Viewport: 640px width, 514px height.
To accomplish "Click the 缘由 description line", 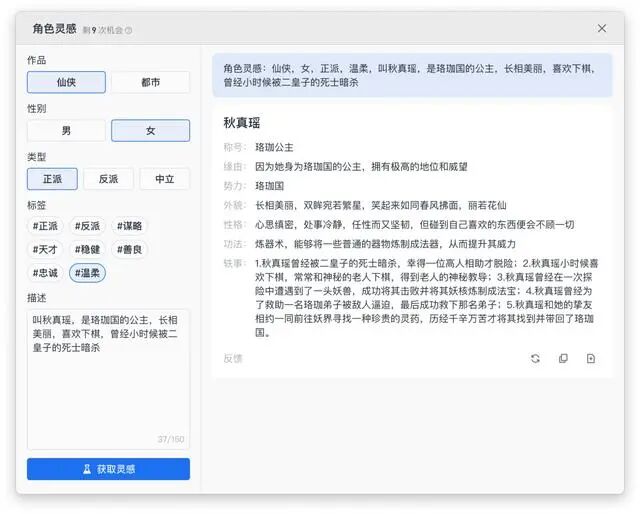I will tap(361, 167).
